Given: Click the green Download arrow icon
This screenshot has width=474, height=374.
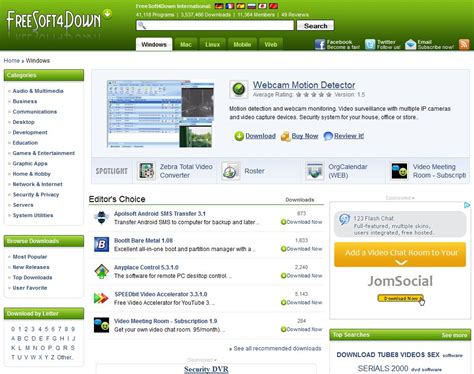Looking at the screenshot, I should tap(239, 136).
